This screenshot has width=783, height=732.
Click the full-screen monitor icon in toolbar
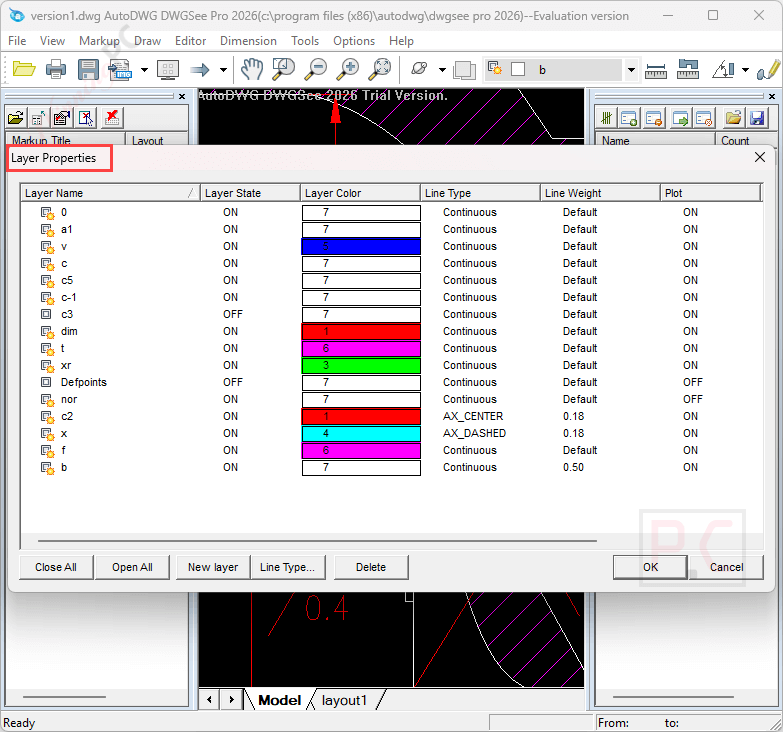(168, 69)
